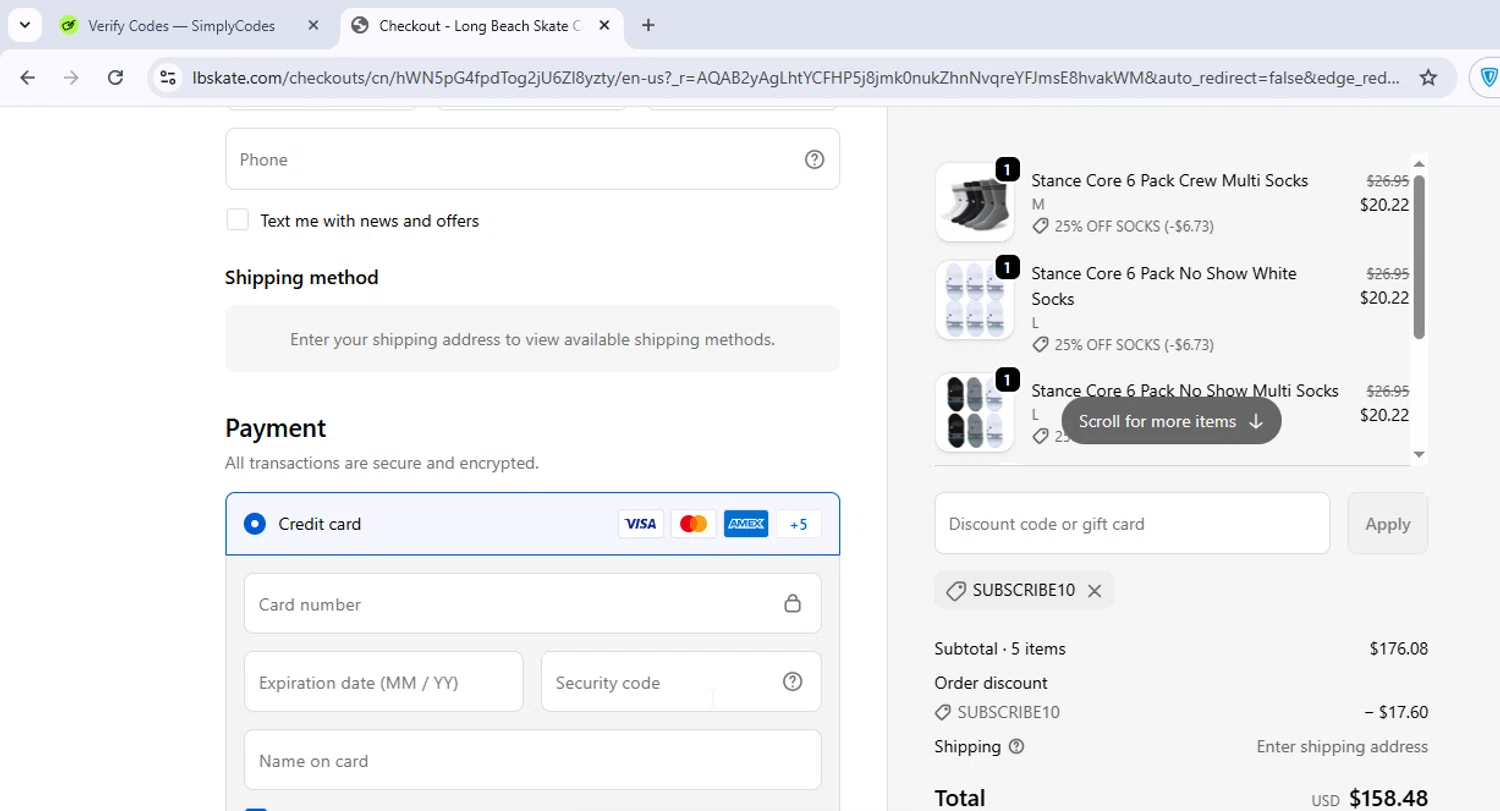Reload the checkout page
1500x811 pixels.
click(x=115, y=78)
